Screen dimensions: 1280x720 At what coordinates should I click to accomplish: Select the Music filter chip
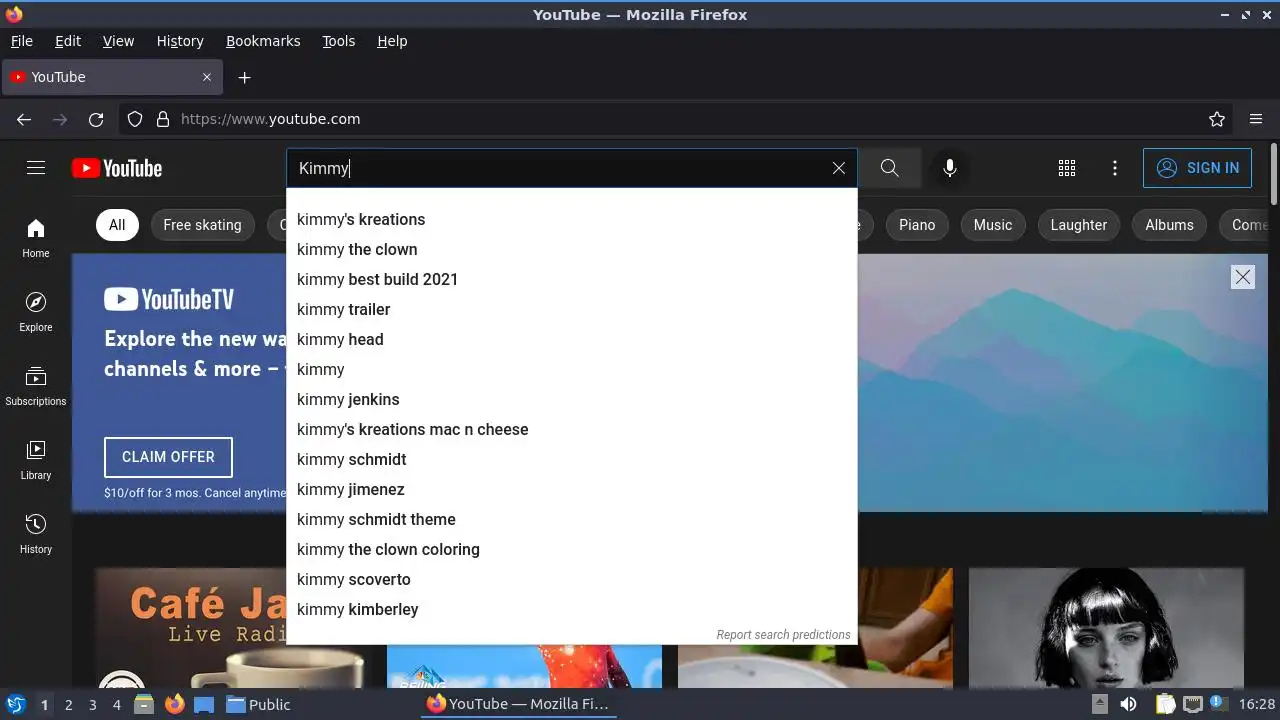993,225
